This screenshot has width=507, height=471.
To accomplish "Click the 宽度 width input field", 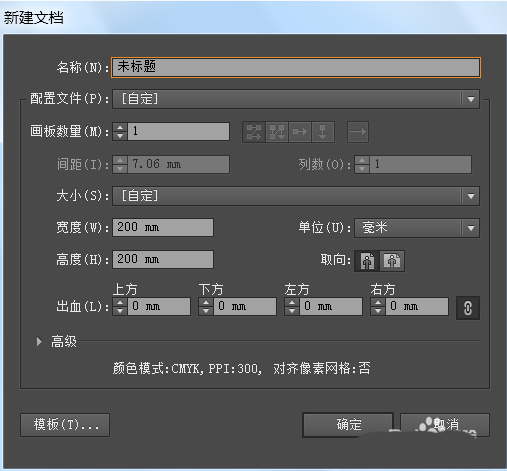I will (x=163, y=228).
